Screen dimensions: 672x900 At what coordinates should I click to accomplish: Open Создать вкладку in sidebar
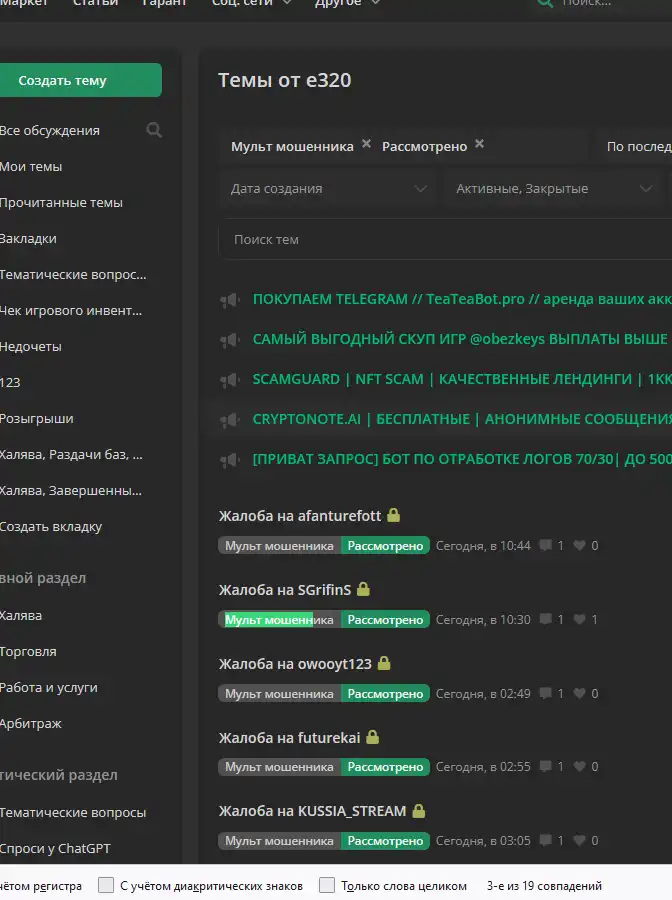[x=51, y=526]
